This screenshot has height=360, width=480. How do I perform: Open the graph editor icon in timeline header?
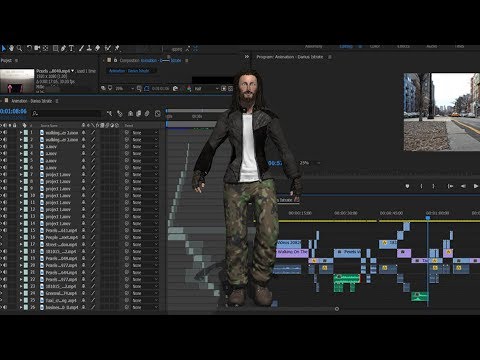tap(158, 114)
